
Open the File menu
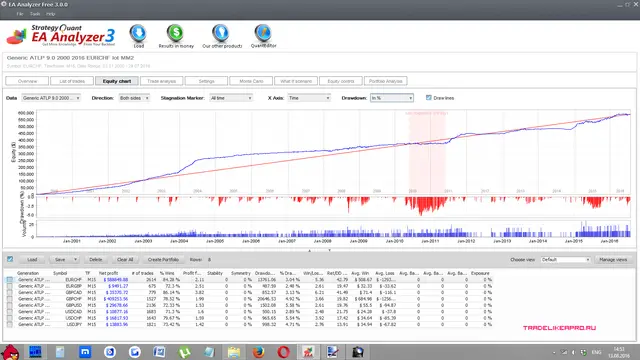click(20, 14)
